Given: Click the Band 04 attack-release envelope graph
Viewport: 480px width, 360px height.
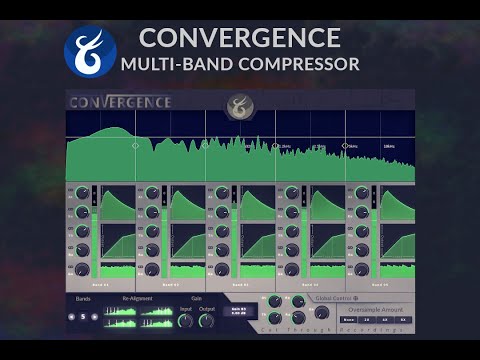Looking at the screenshot, I should pyautogui.click(x=328, y=203).
